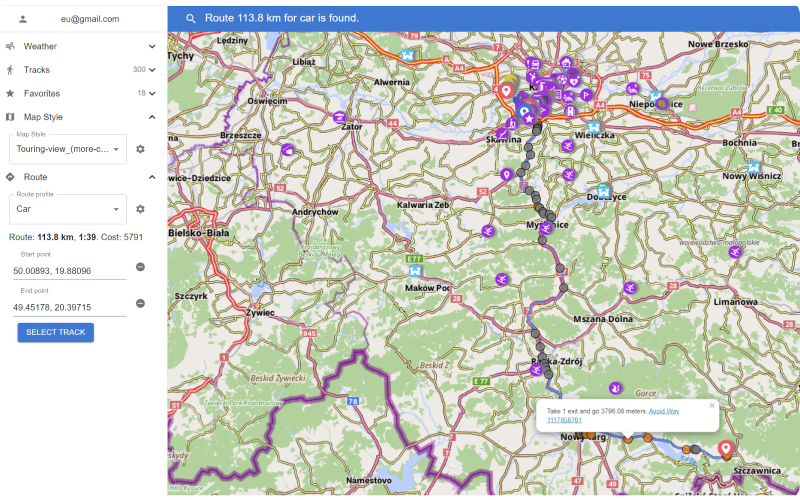Expand the Tracks section
This screenshot has height=500, width=800.
(x=152, y=70)
